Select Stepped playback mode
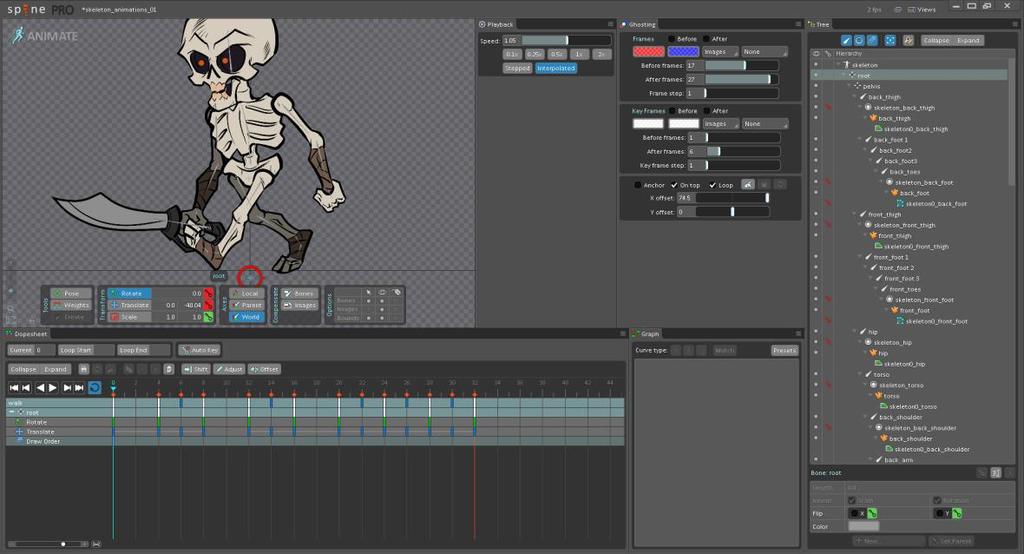This screenshot has height=554, width=1024. [517, 68]
